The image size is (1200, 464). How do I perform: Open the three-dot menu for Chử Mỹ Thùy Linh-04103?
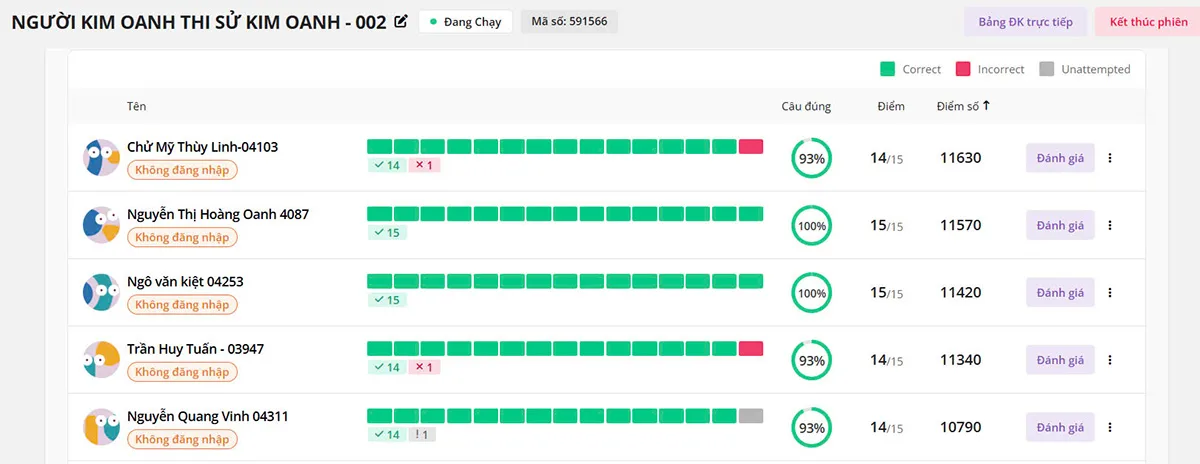(x=1110, y=158)
